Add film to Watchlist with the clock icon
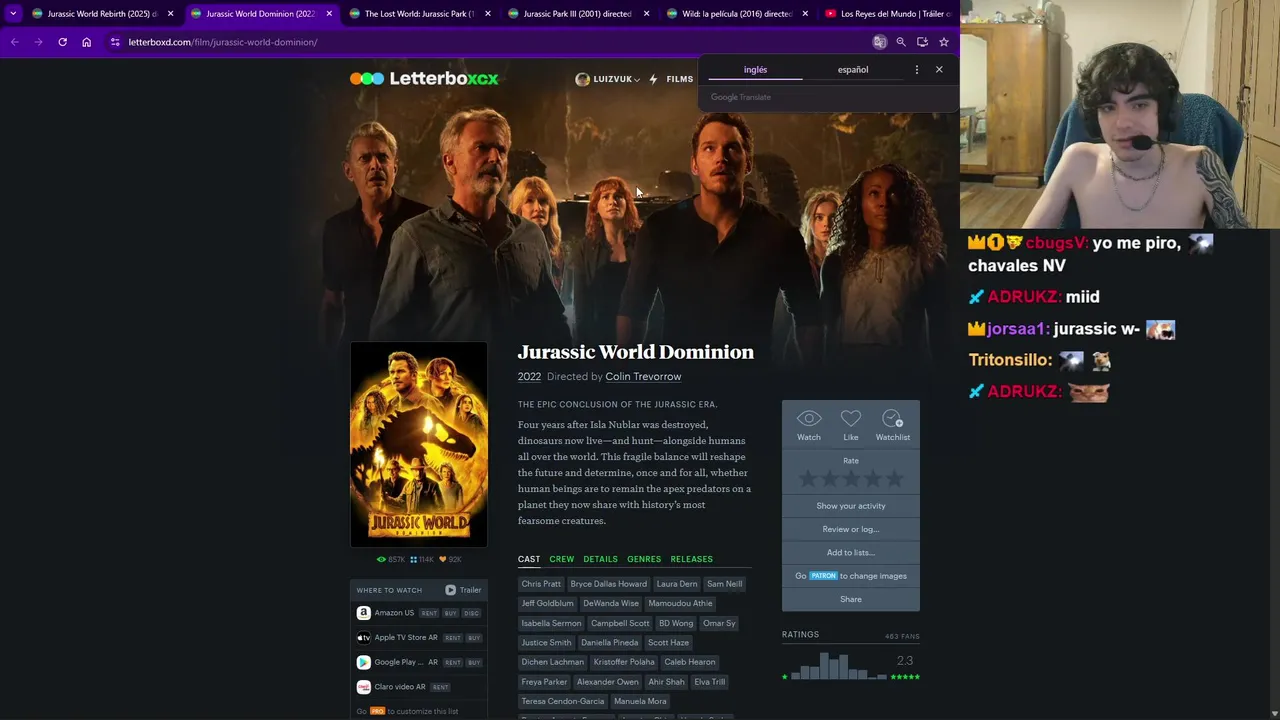Screen dimensions: 1280x720 [893, 419]
